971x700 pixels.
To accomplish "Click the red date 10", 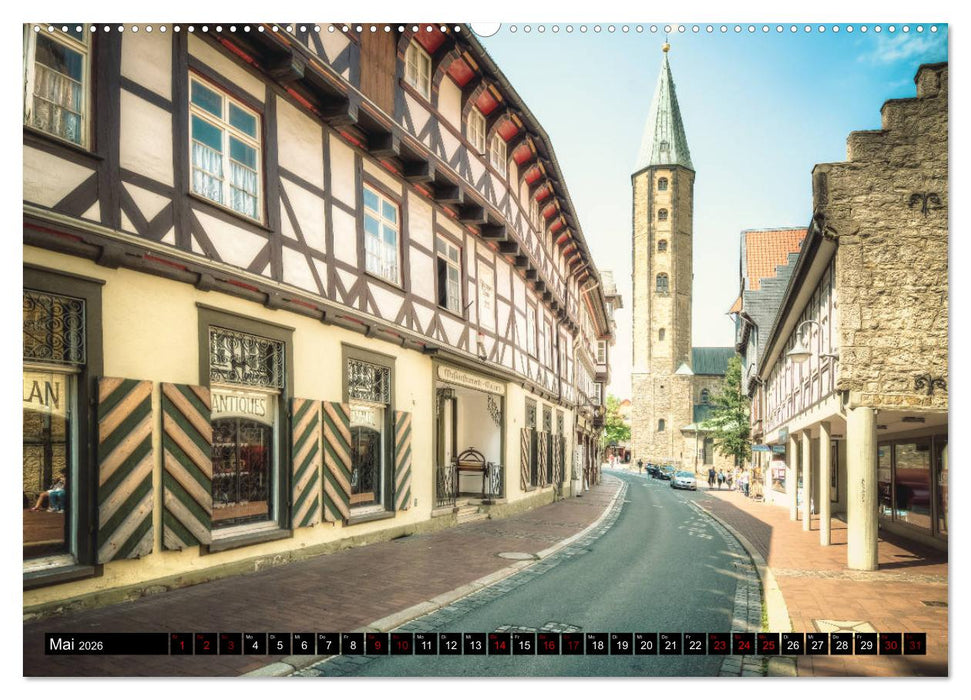I will pyautogui.click(x=399, y=645).
